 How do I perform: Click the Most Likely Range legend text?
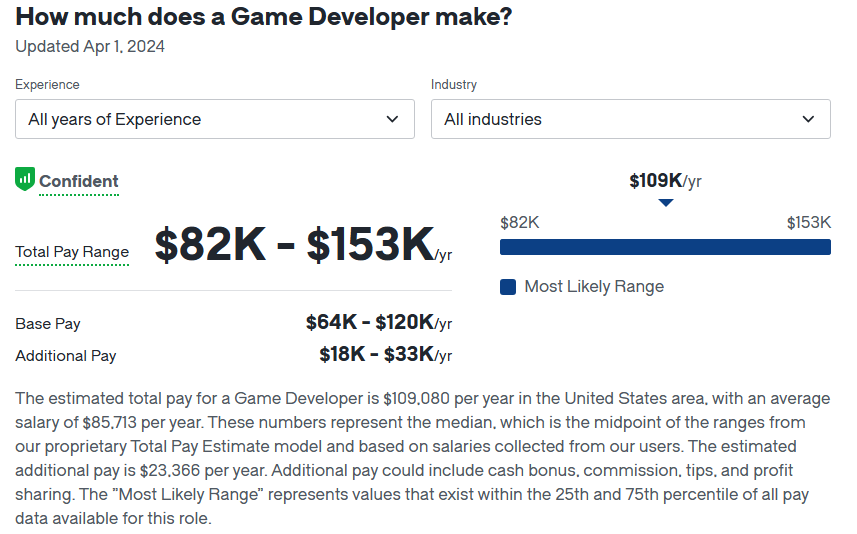point(594,286)
